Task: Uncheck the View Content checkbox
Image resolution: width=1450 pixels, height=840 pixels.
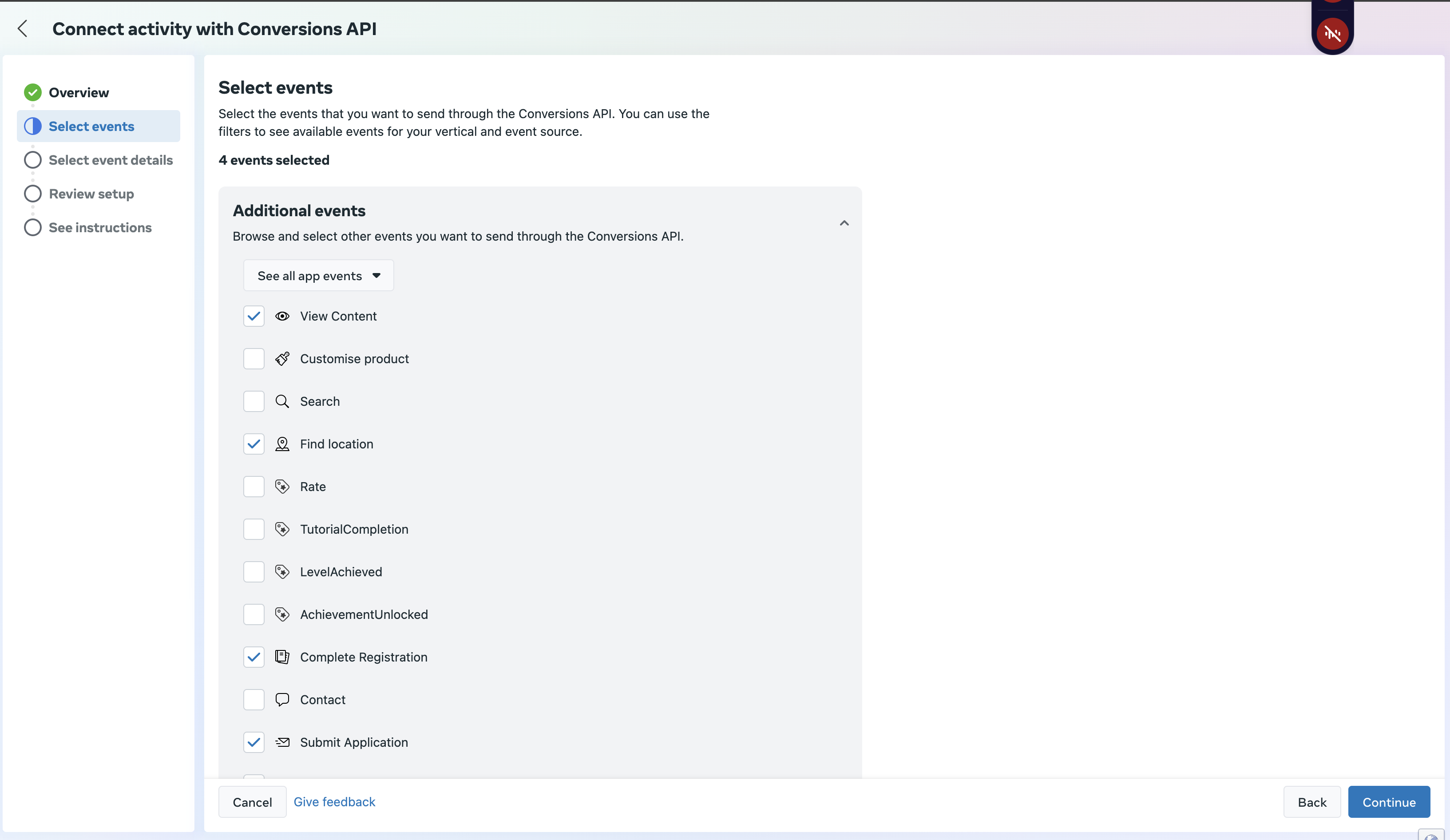Action: pyautogui.click(x=254, y=316)
